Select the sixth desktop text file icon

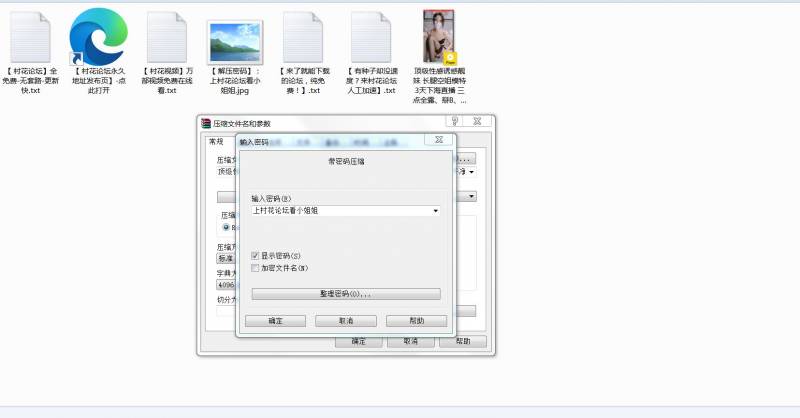tap(371, 38)
